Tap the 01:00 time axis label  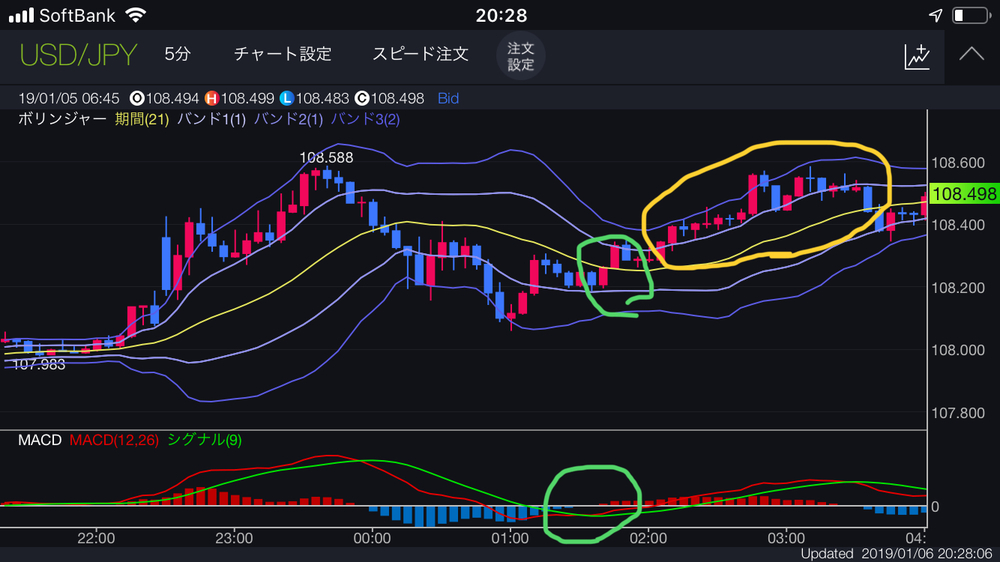[x=510, y=538]
